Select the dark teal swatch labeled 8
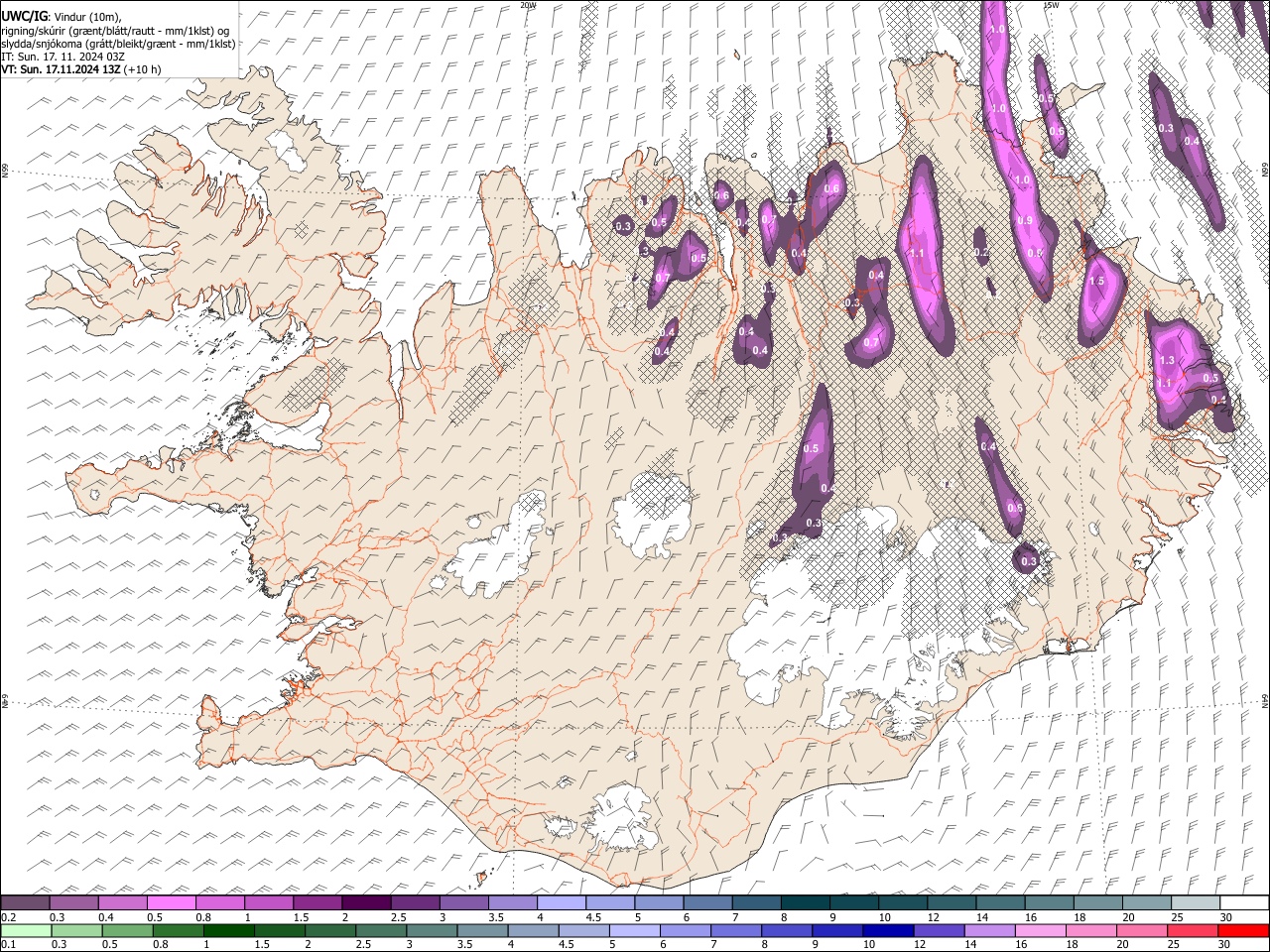Viewport: 1270px width, 952px height. (805, 902)
